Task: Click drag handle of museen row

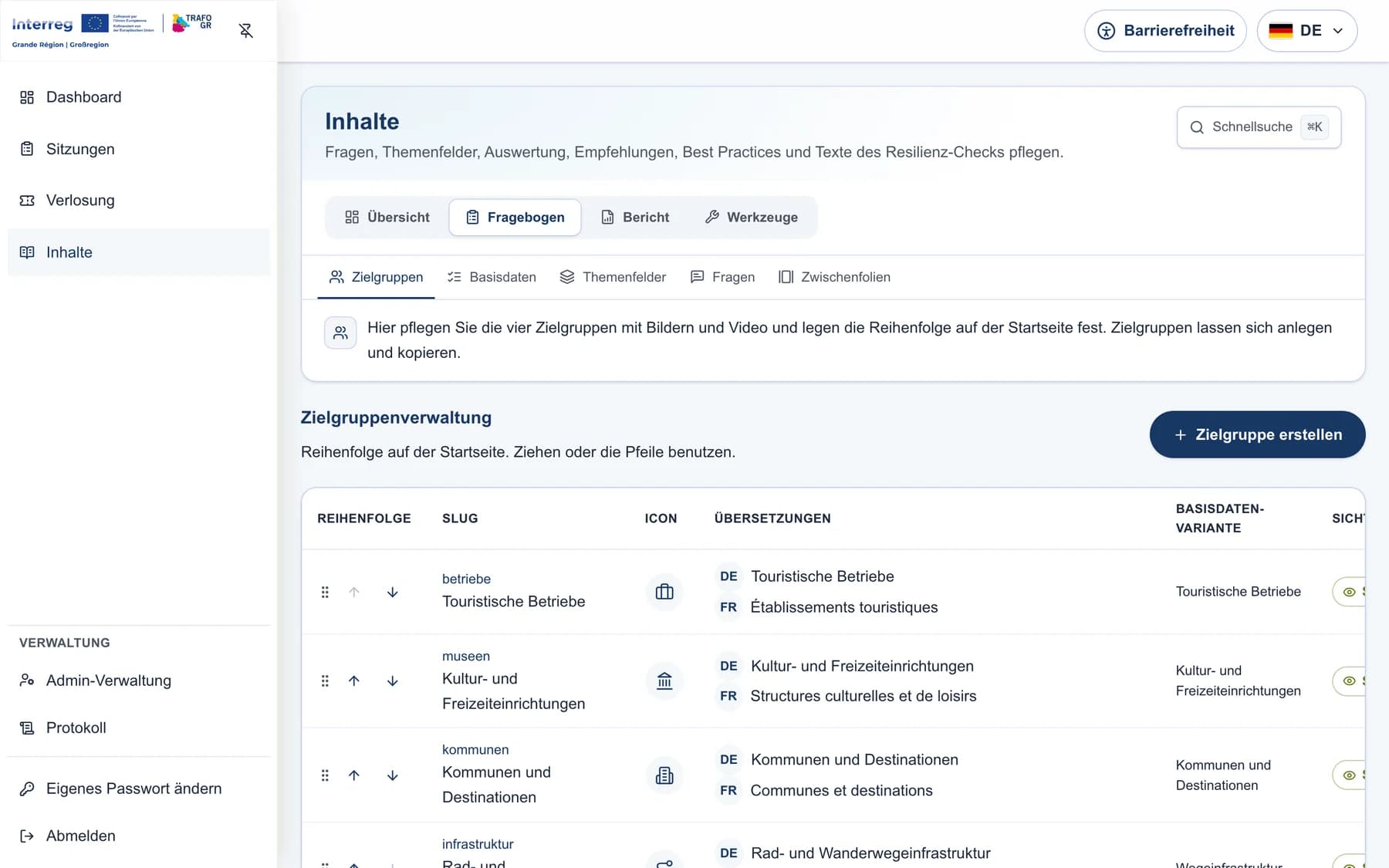Action: coord(325,681)
